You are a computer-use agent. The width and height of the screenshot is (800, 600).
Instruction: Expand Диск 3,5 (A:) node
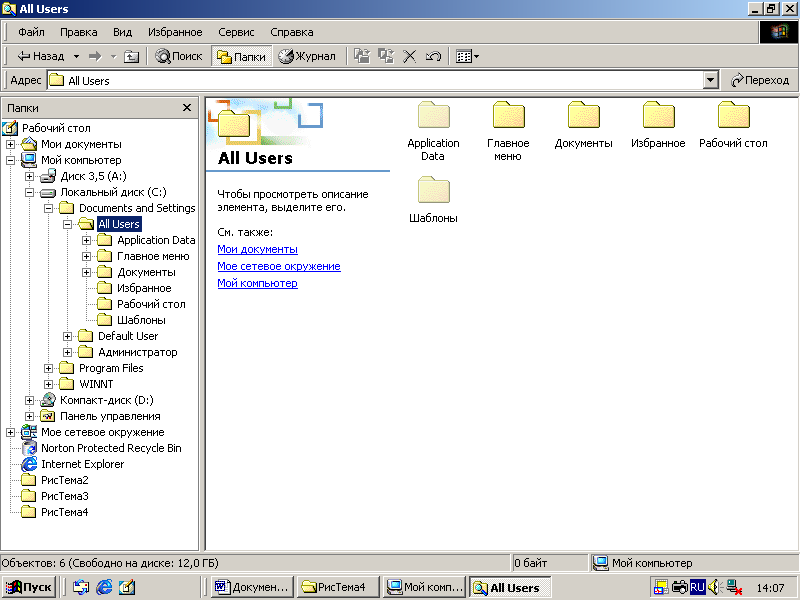tap(30, 177)
